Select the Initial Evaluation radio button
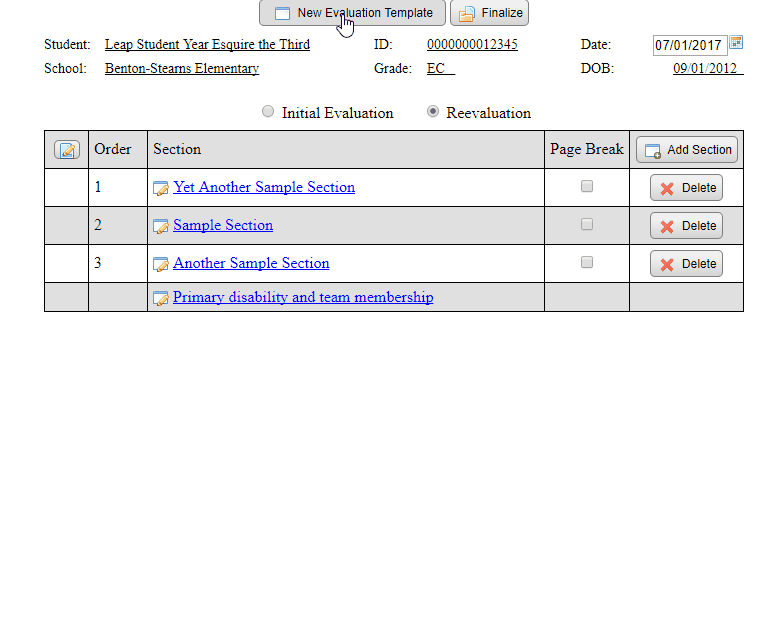The width and height of the screenshot is (764, 620). (x=268, y=112)
